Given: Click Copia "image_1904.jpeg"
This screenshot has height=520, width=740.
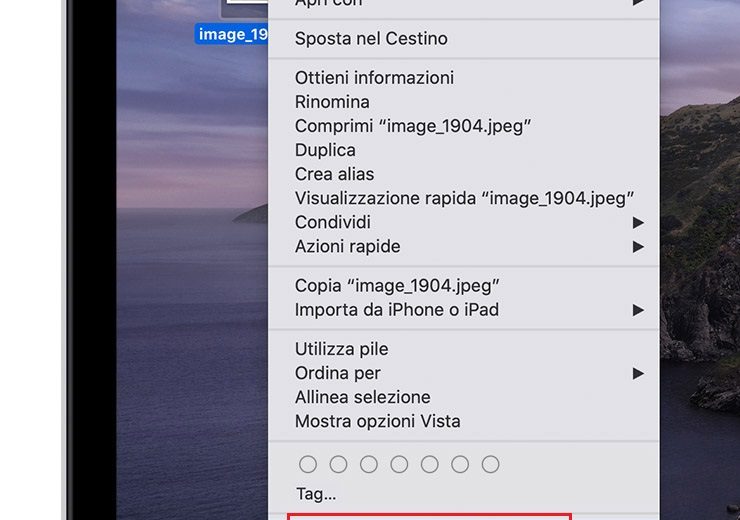Looking at the screenshot, I should coord(397,286).
